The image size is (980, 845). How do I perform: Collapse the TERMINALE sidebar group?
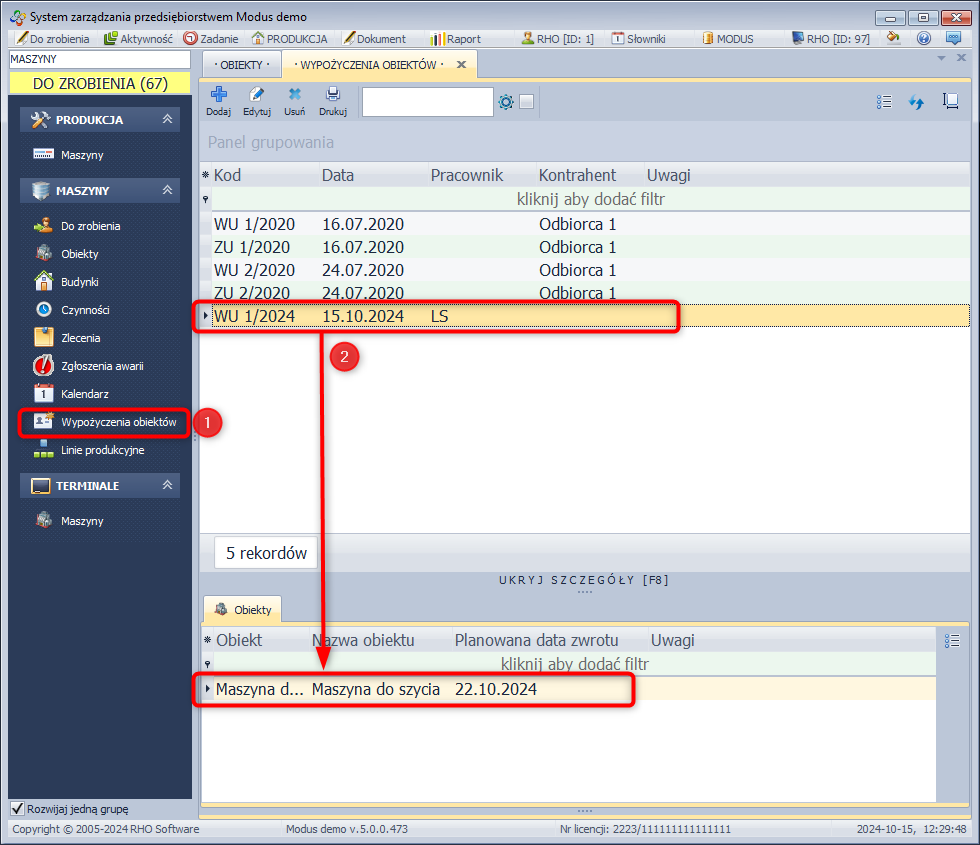(x=168, y=486)
